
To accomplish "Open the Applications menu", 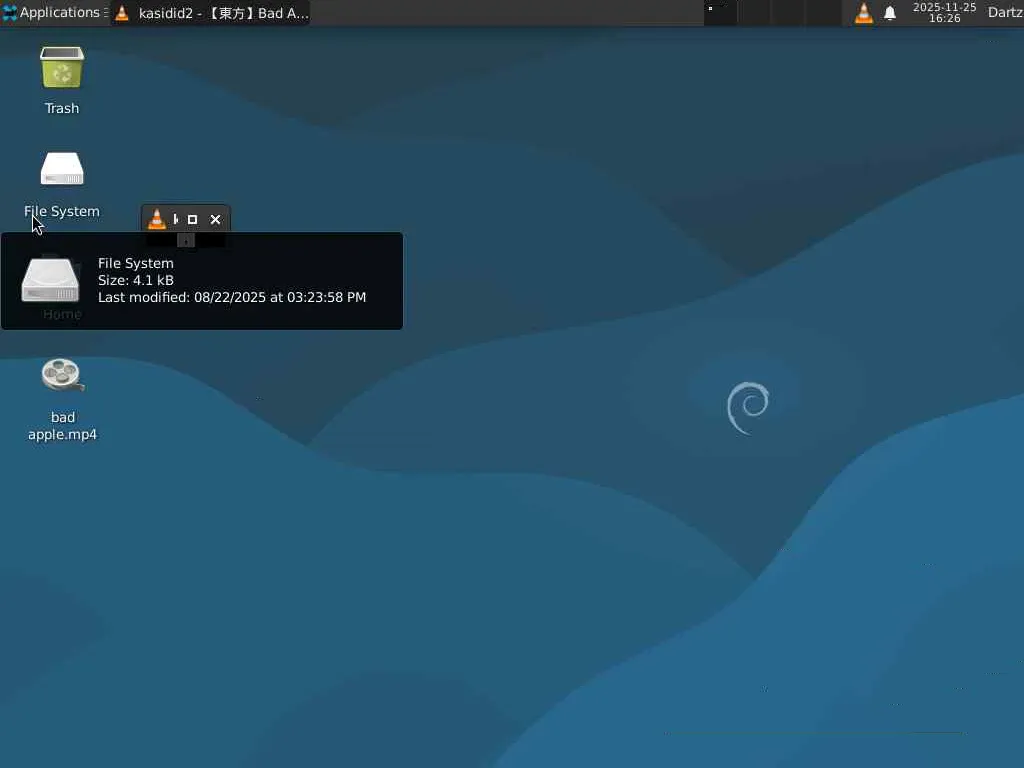I will 54,12.
